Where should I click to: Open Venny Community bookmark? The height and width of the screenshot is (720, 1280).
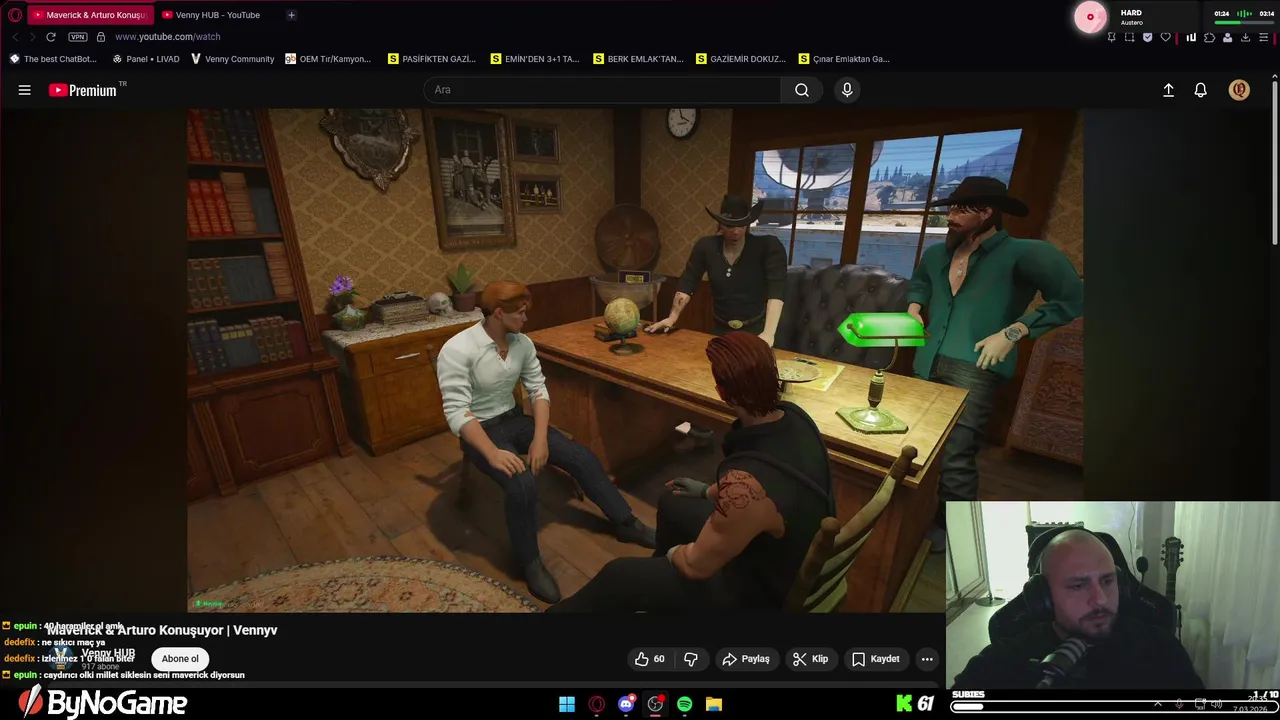232,59
